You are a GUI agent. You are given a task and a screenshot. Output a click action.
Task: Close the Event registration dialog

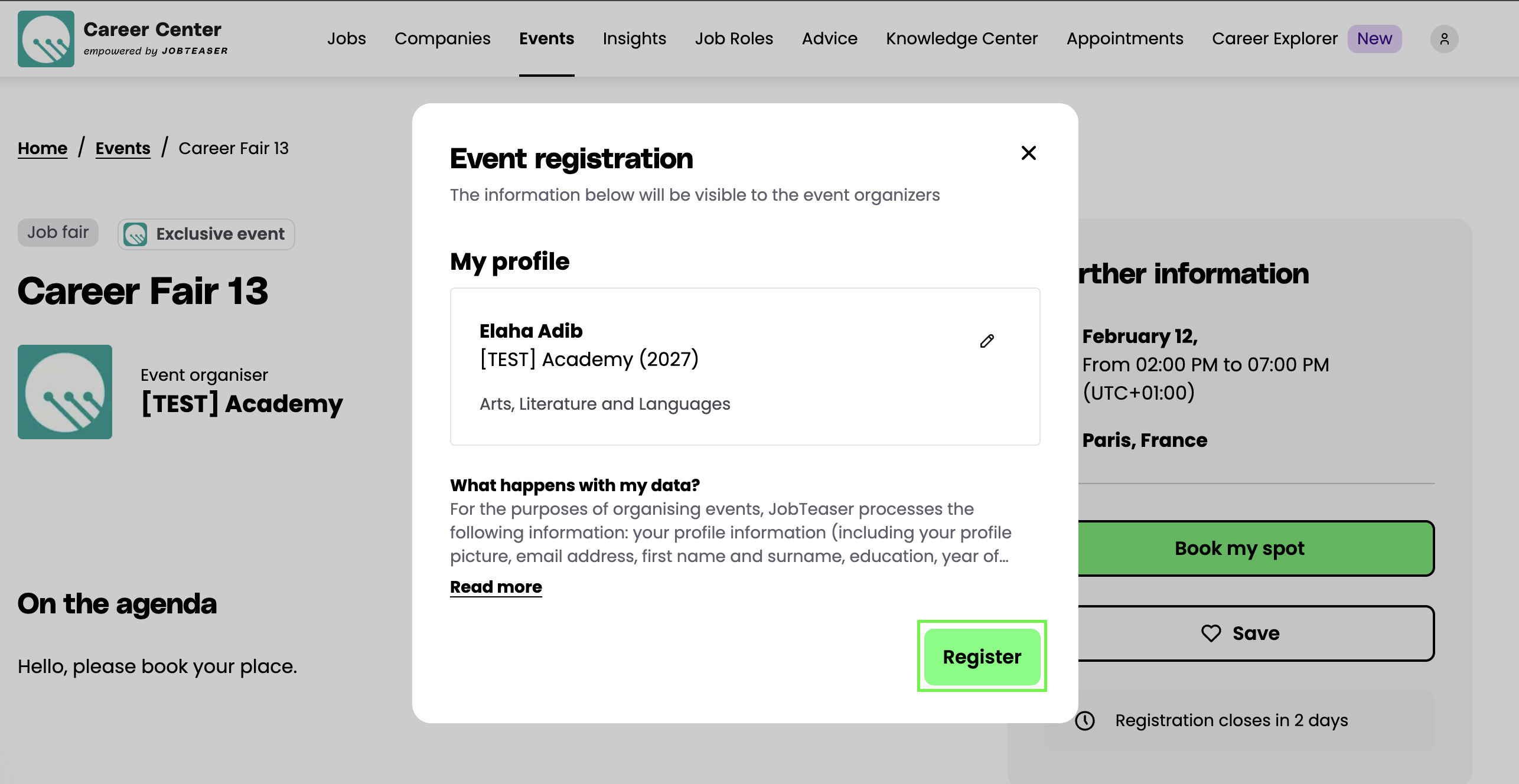pos(1028,153)
